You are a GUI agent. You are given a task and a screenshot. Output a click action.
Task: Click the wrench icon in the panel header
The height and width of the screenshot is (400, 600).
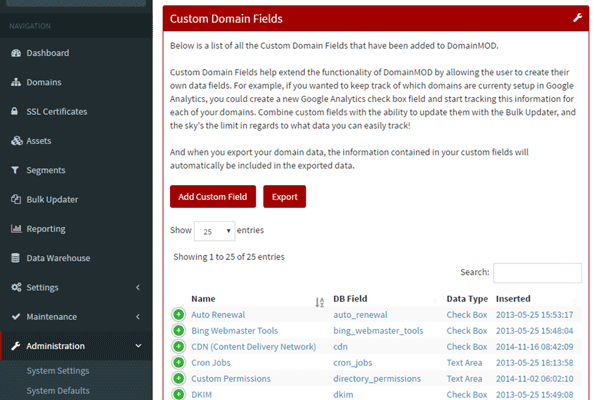pyautogui.click(x=576, y=18)
